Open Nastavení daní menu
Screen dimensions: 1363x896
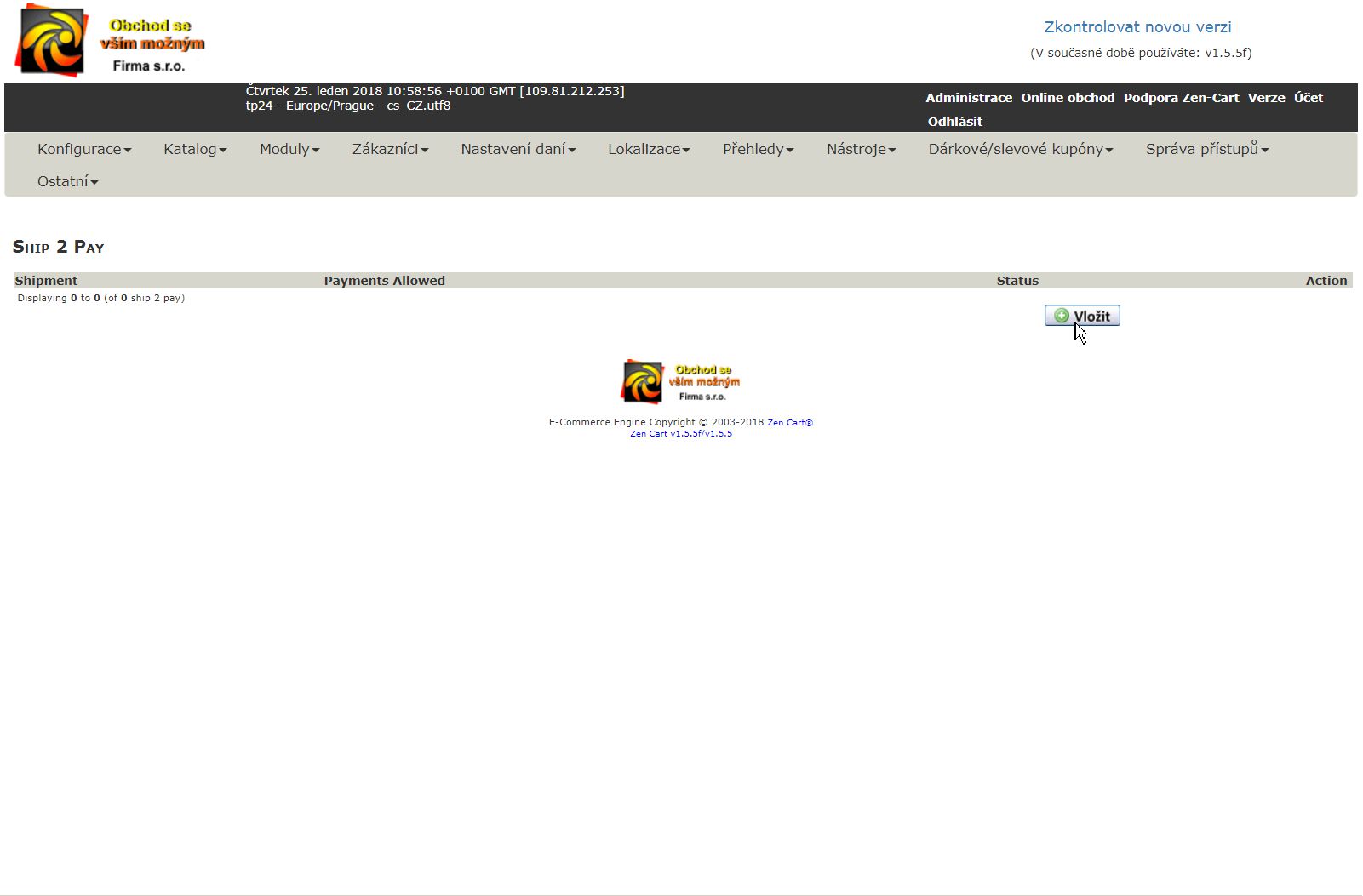point(518,149)
